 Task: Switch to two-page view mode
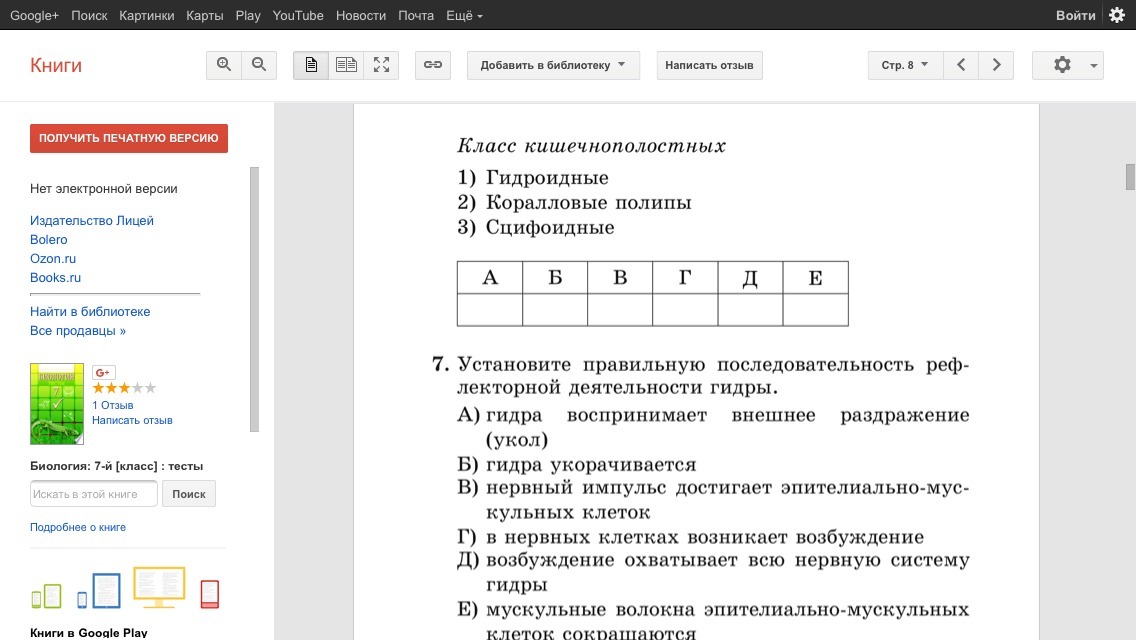point(346,65)
